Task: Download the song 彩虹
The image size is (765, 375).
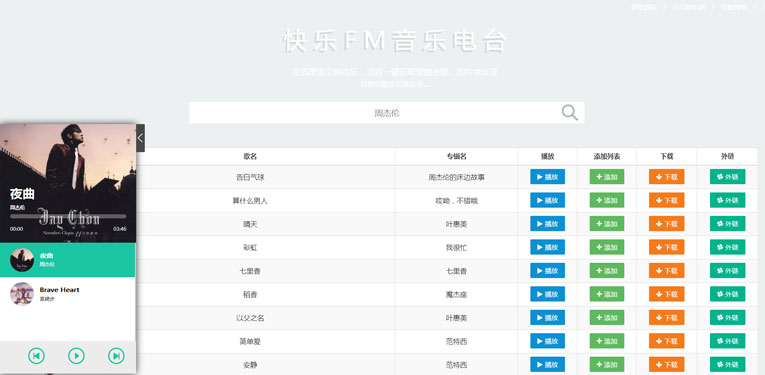Action: [x=666, y=247]
